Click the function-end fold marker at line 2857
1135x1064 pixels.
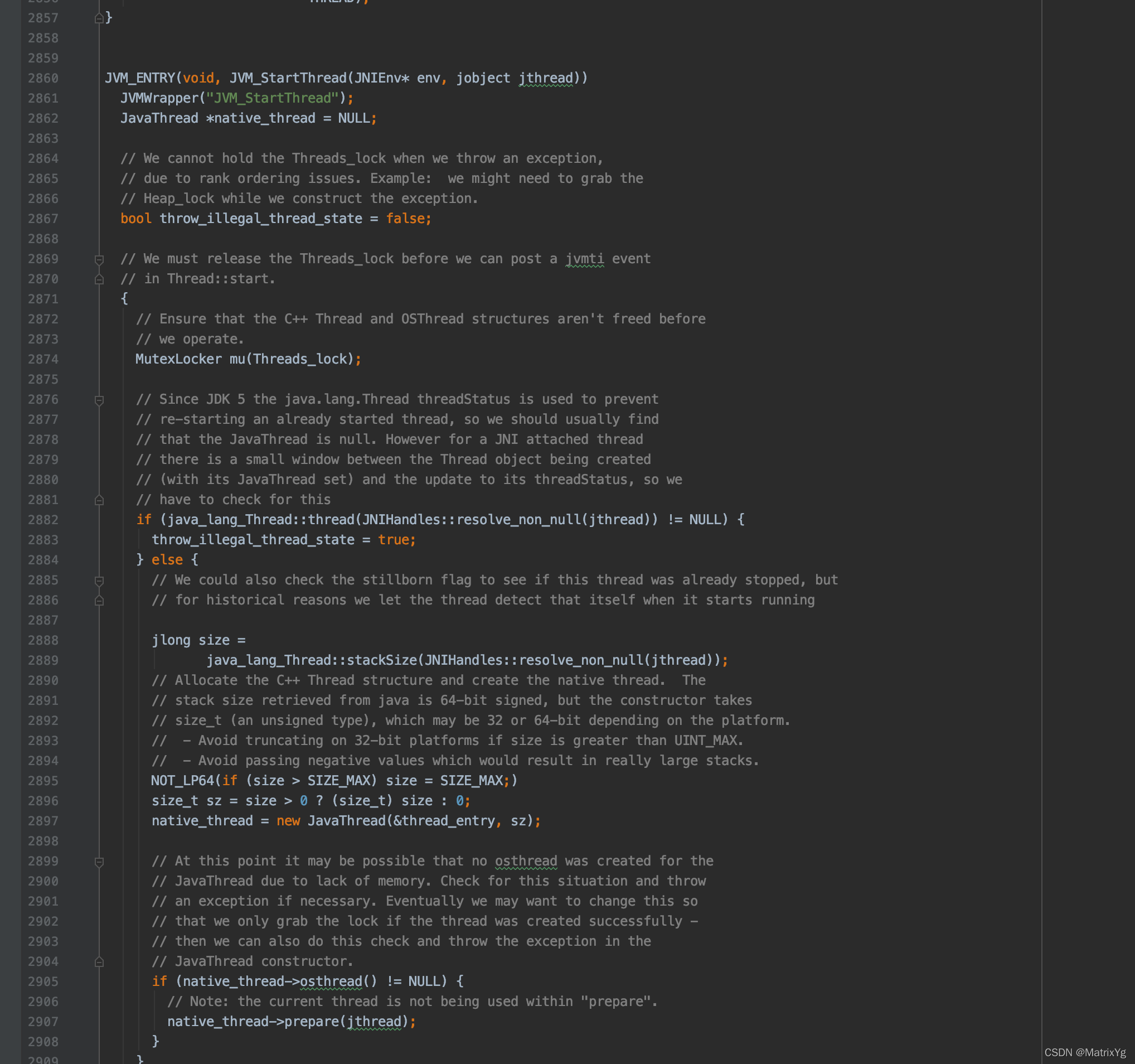[x=99, y=18]
